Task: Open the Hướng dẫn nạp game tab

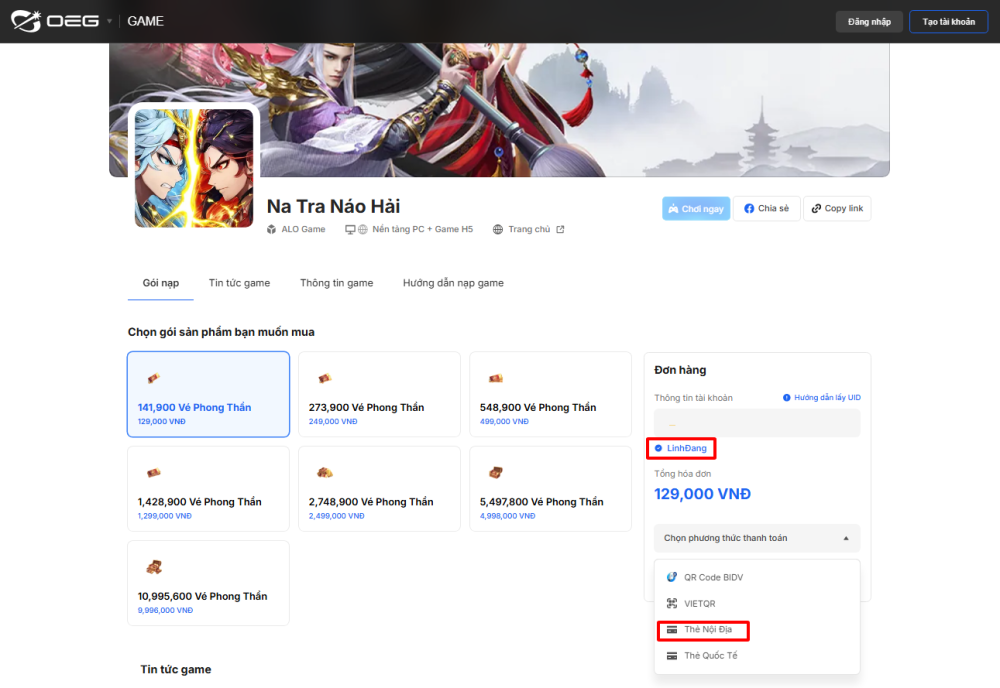Action: (x=453, y=283)
